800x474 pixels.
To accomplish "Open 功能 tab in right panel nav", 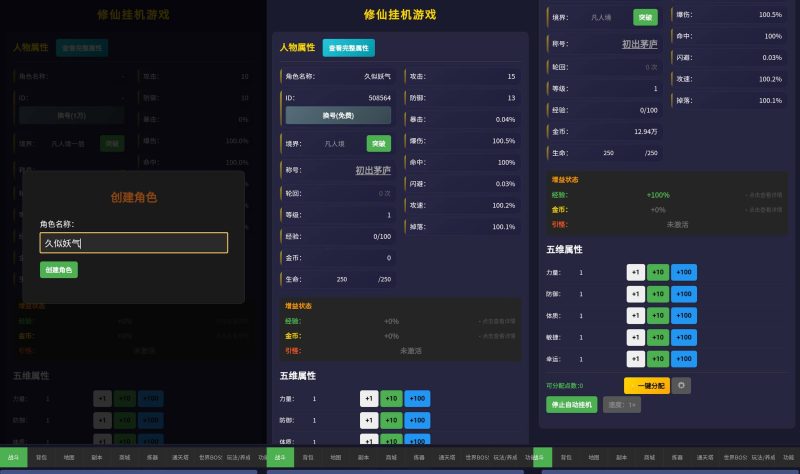I will 789,457.
